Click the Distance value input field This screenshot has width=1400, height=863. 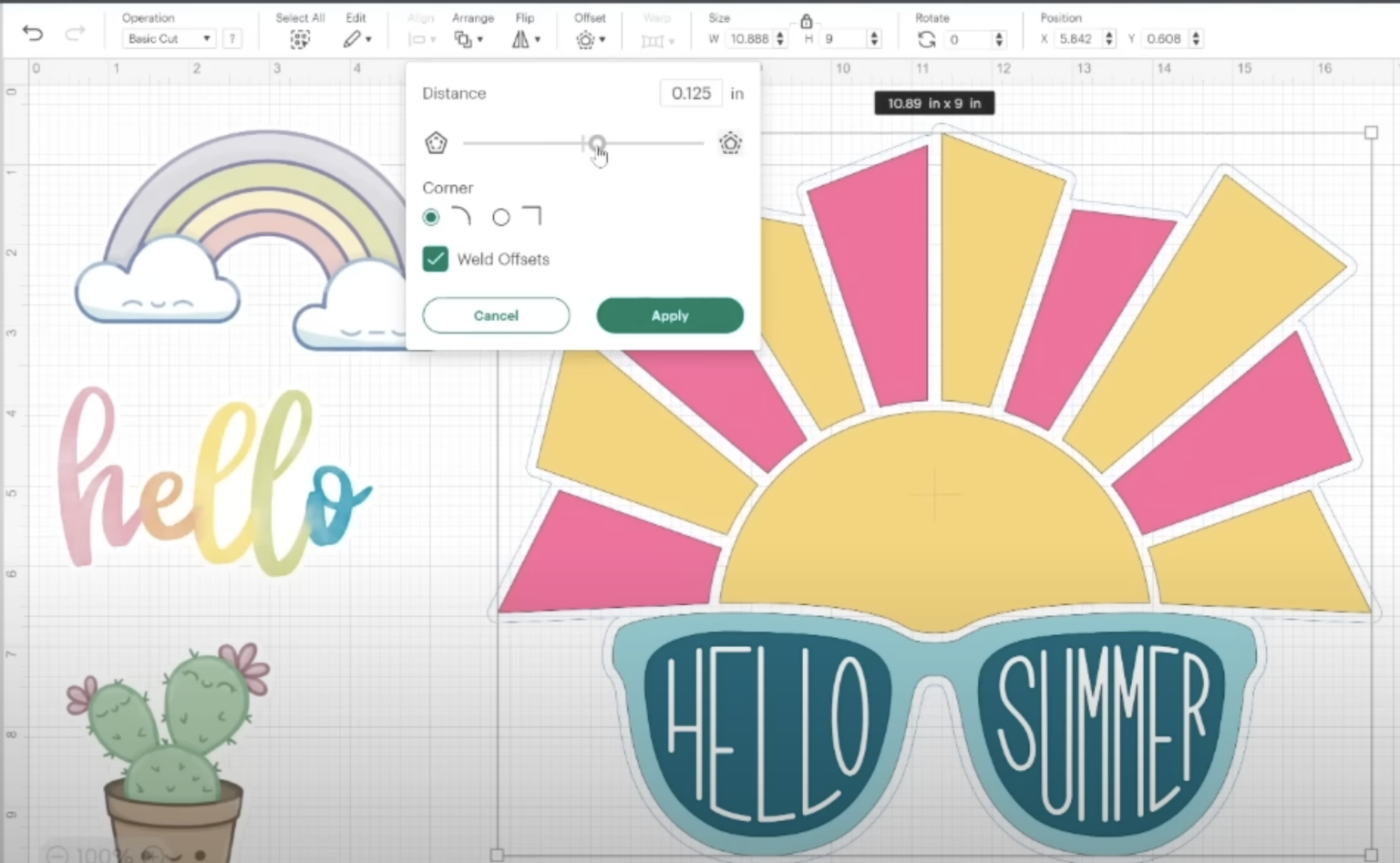click(691, 93)
